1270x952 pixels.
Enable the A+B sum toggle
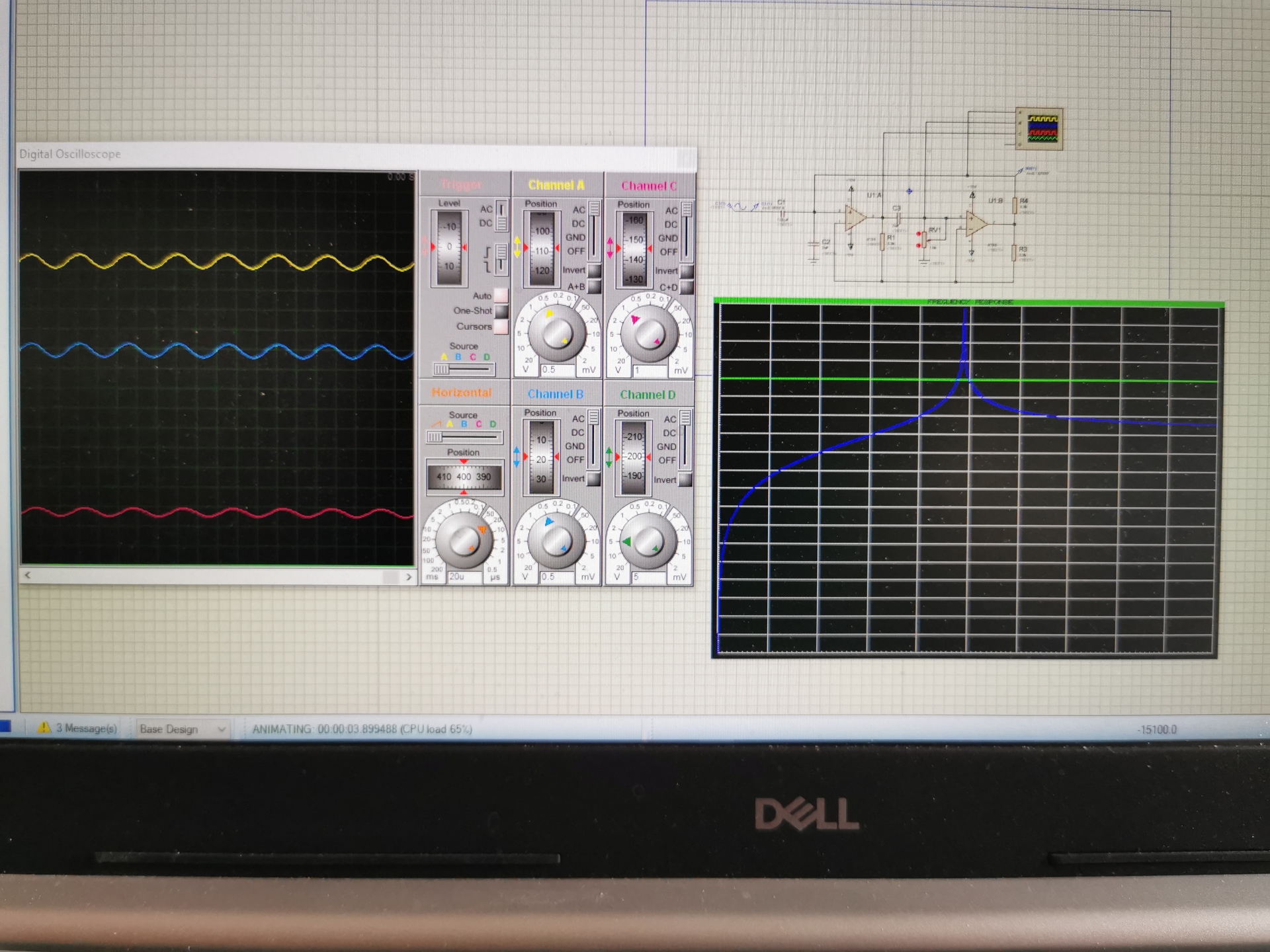(594, 286)
